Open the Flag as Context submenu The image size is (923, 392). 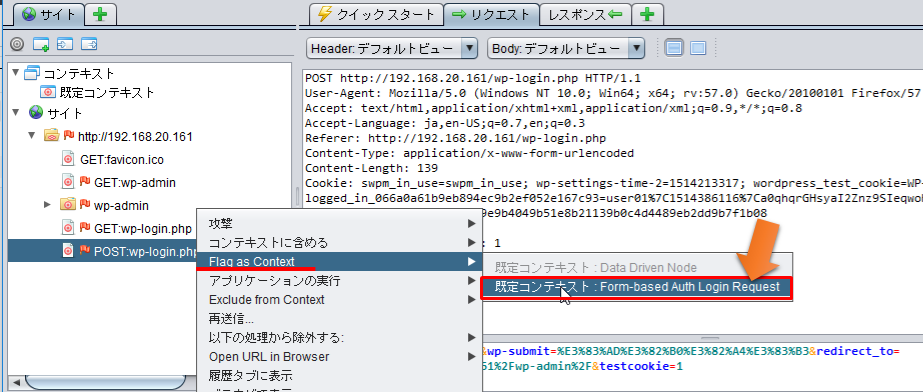click(x=341, y=262)
